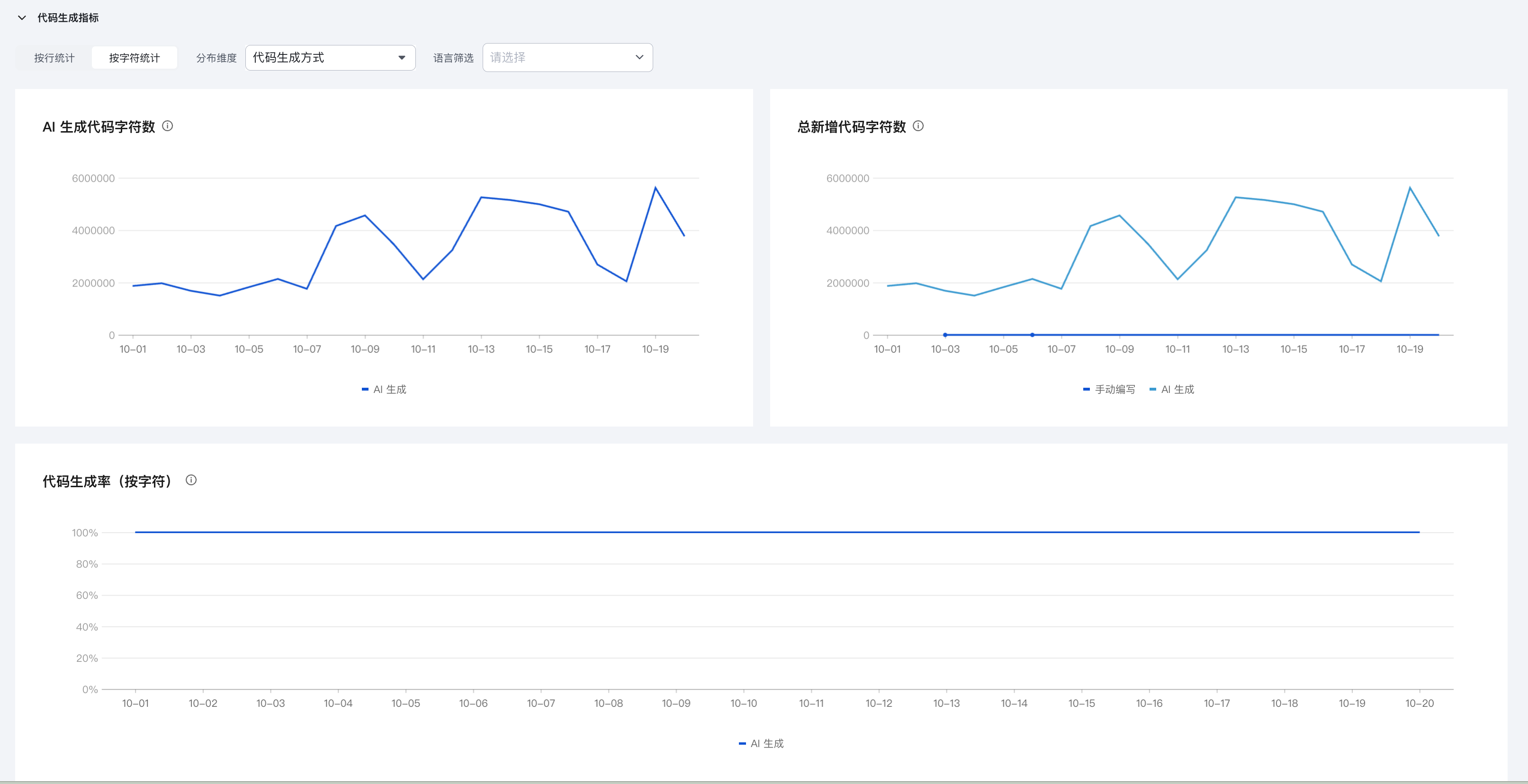Viewport: 1528px width, 784px height.
Task: Click info icon beside 代码生成率（按字符）
Action: click(x=191, y=480)
